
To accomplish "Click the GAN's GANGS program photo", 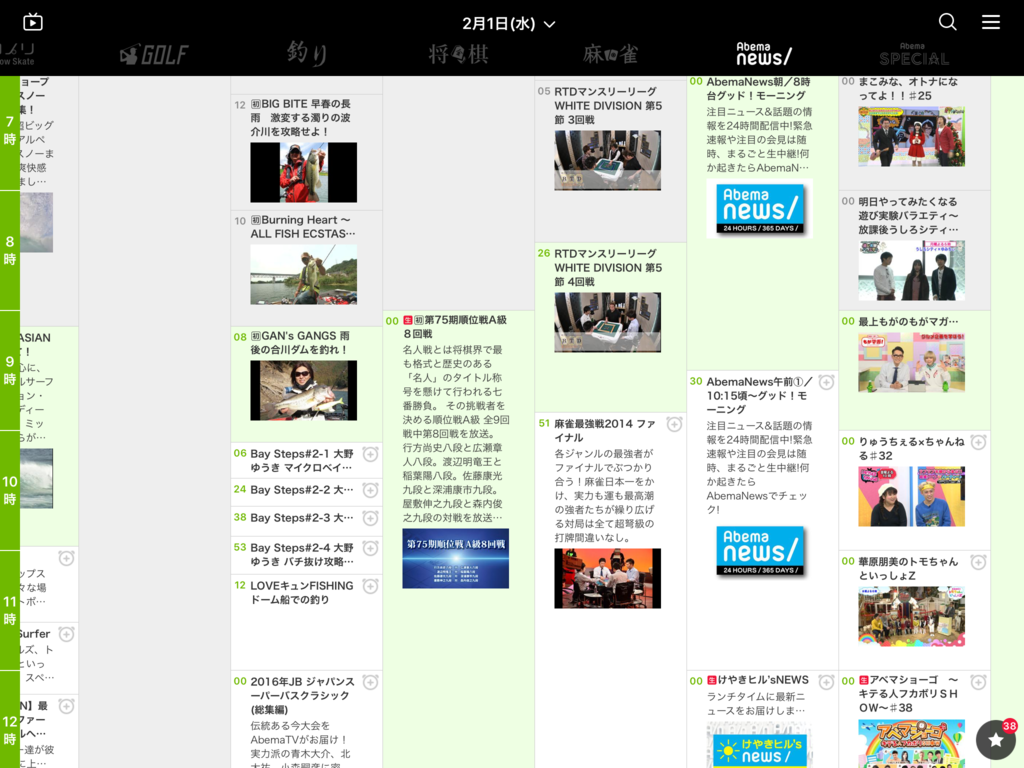I will [x=305, y=389].
